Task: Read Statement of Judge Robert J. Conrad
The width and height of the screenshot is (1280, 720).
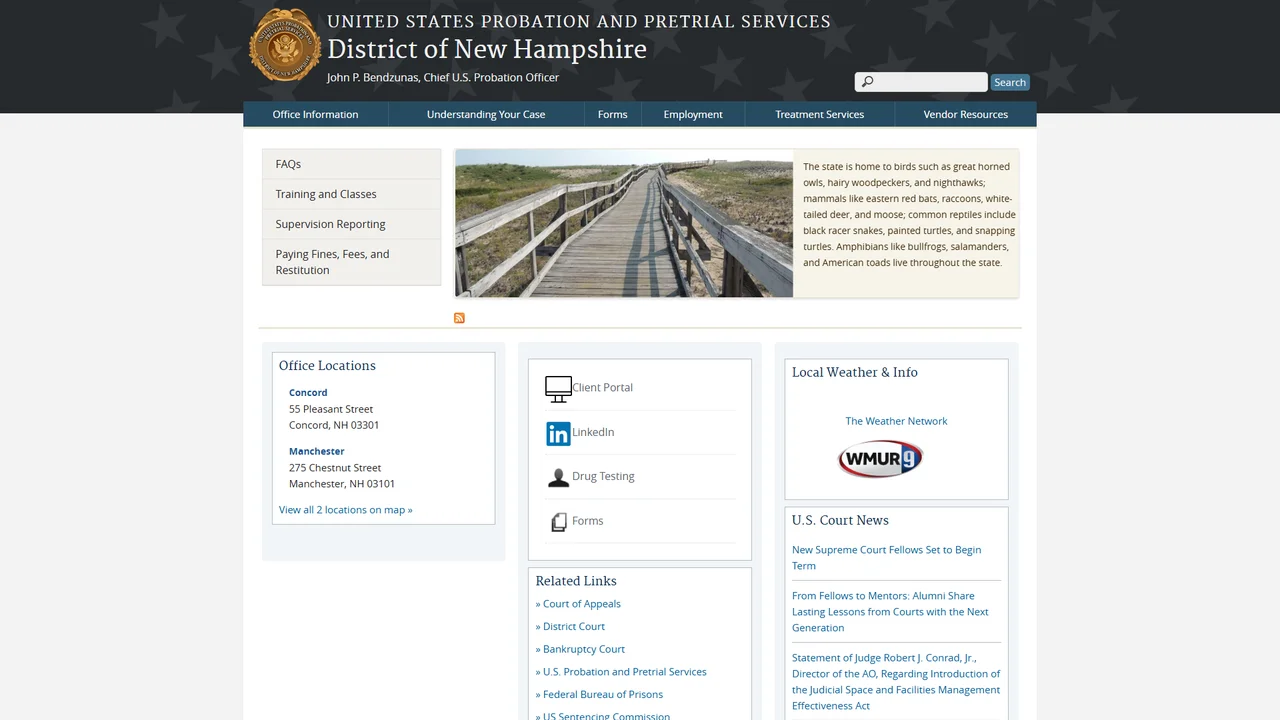Action: [896, 682]
